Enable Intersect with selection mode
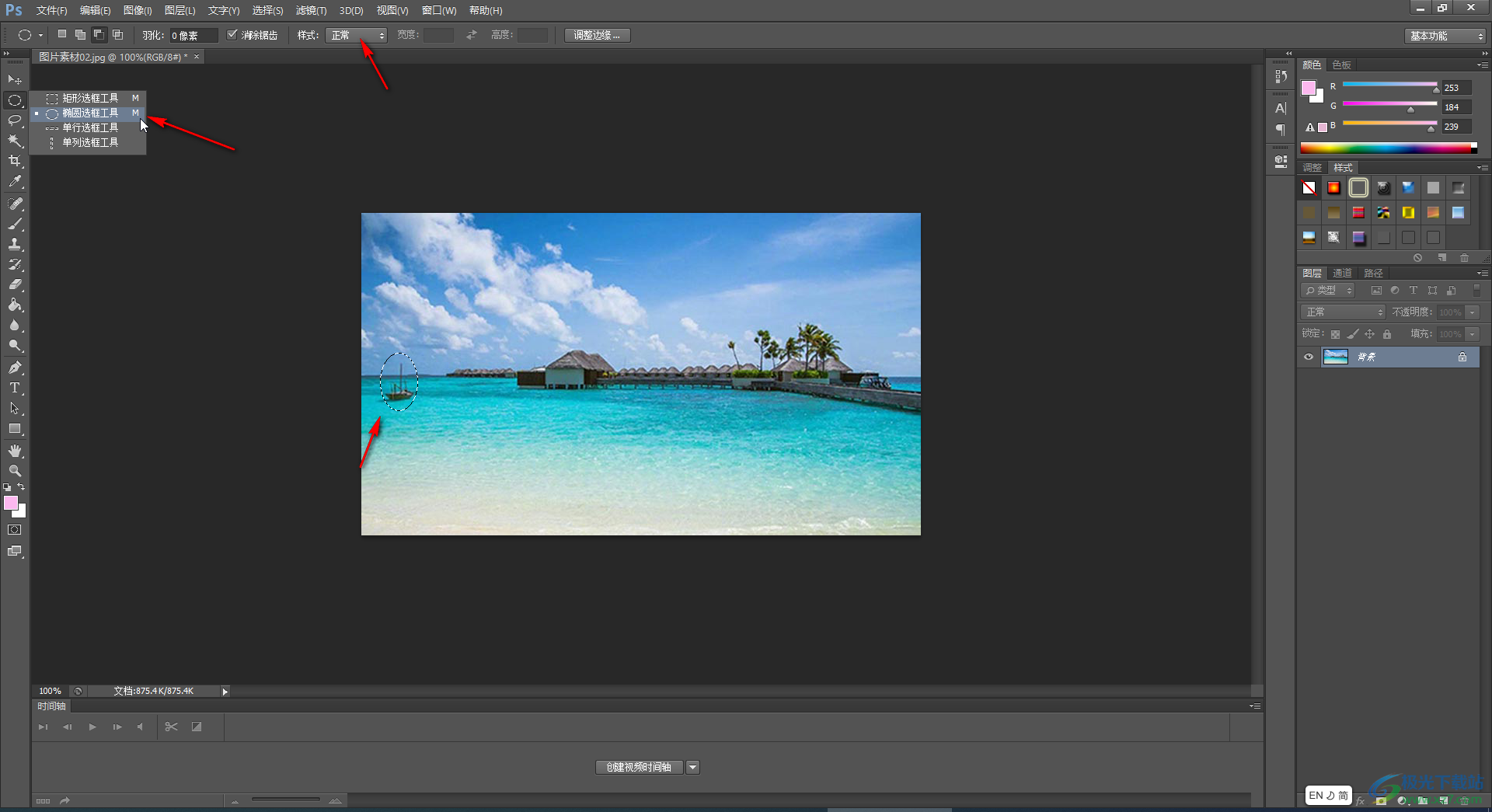The height and width of the screenshot is (812, 1492). [117, 35]
